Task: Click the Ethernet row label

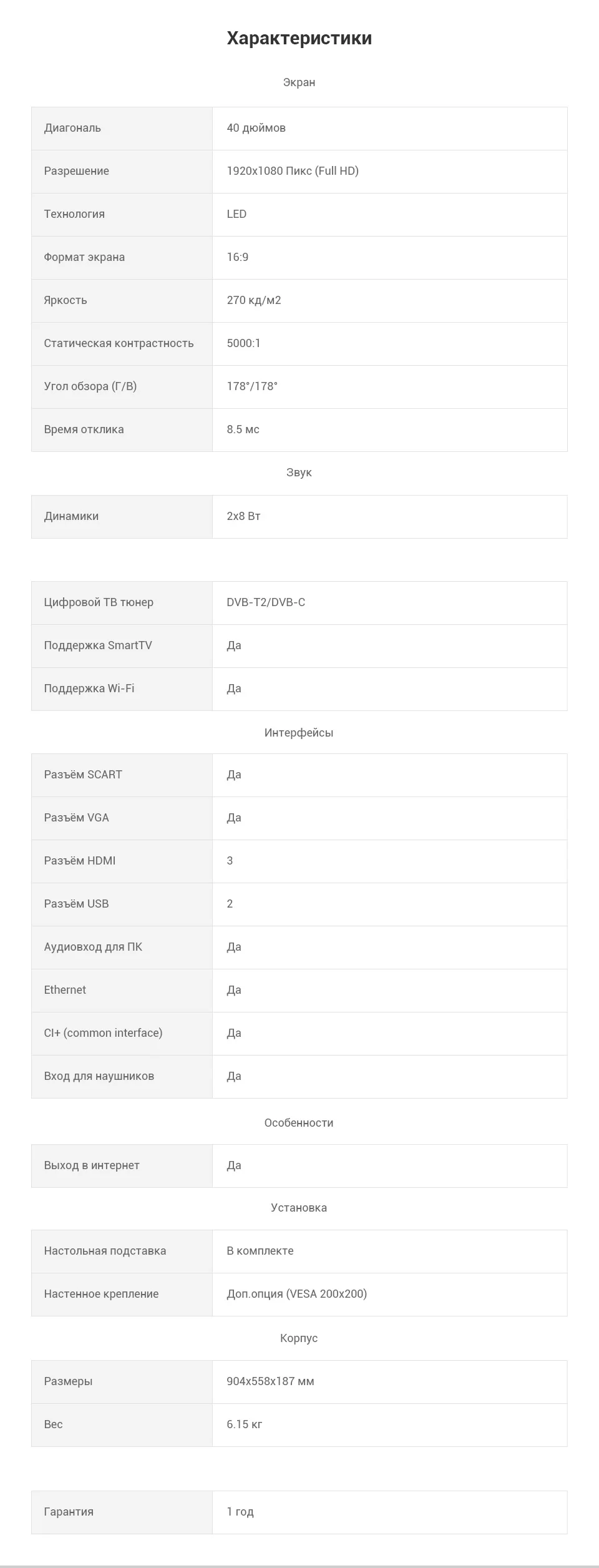Action: click(x=65, y=990)
